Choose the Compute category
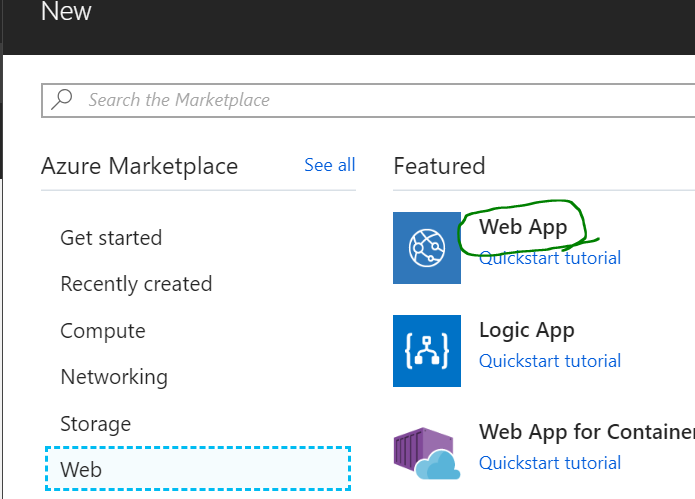 click(x=103, y=331)
